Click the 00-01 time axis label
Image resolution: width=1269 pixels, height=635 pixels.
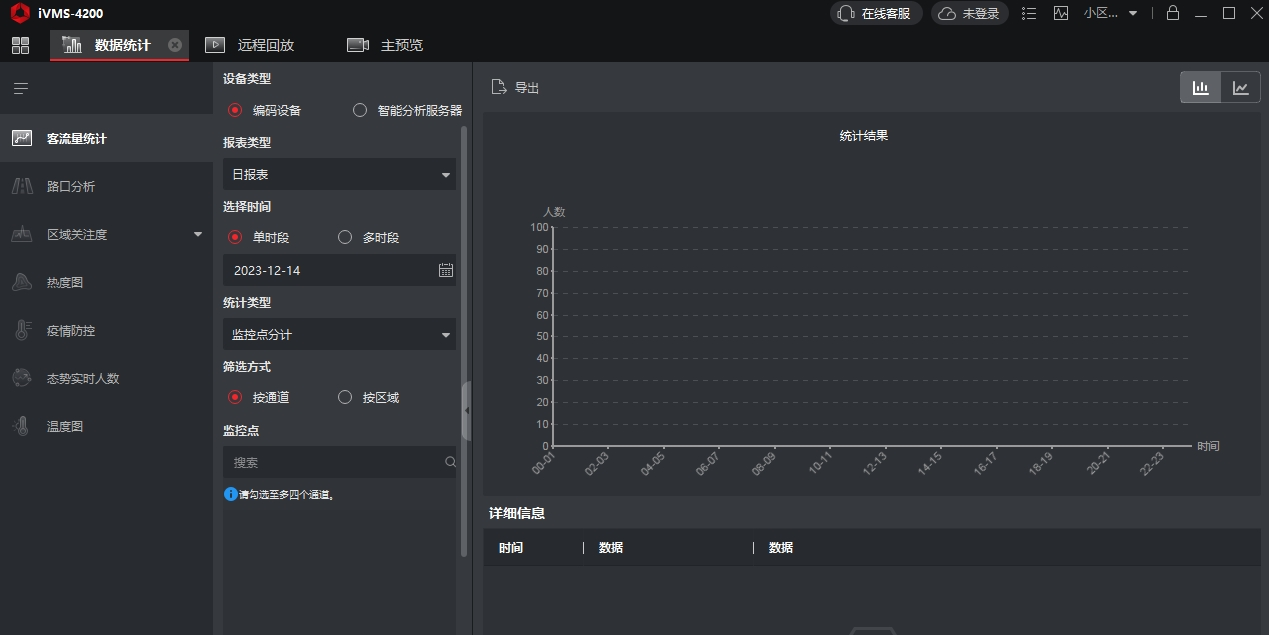(544, 464)
